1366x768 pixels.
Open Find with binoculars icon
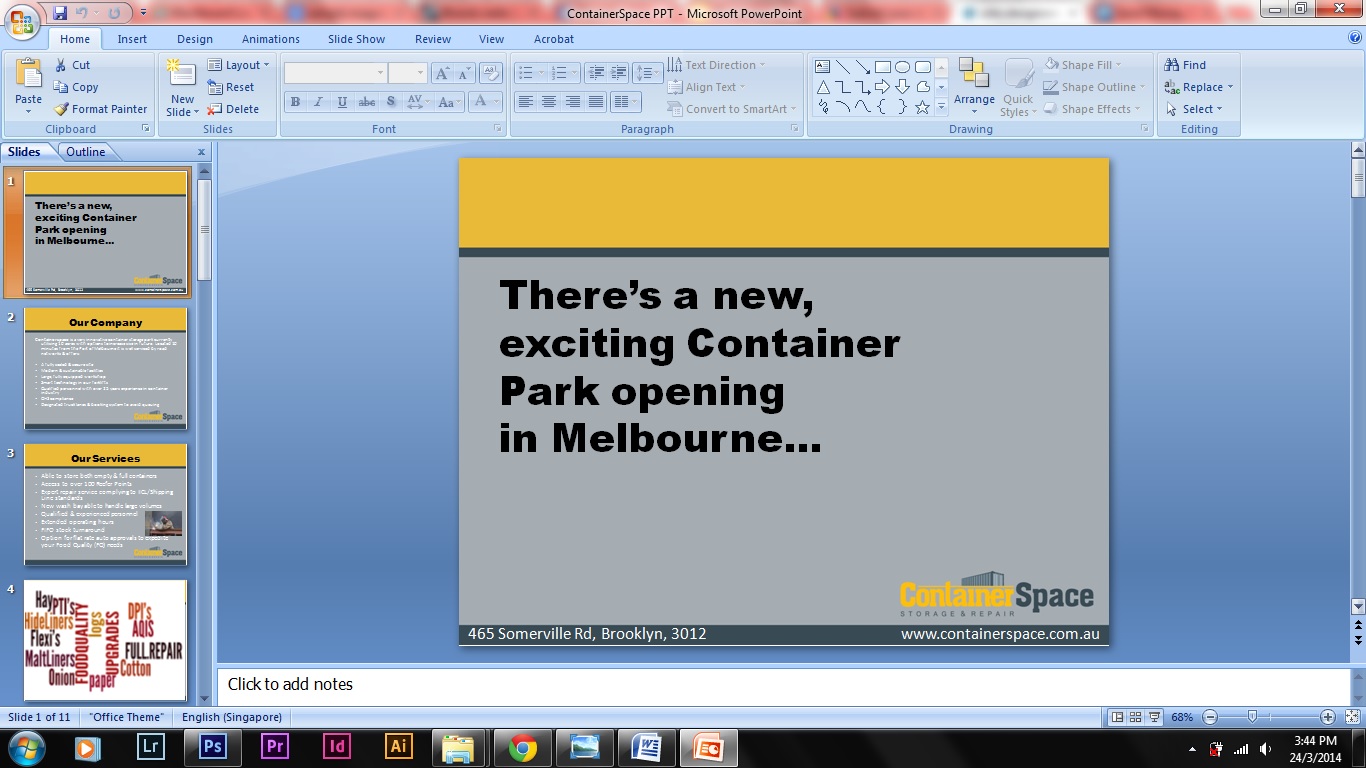pyautogui.click(x=1186, y=65)
